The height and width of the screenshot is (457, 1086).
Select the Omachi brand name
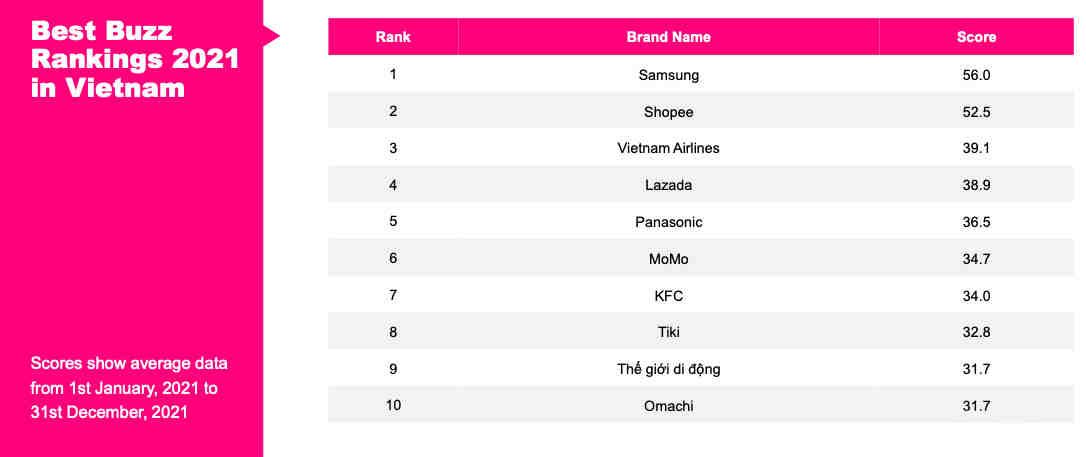pyautogui.click(x=668, y=406)
